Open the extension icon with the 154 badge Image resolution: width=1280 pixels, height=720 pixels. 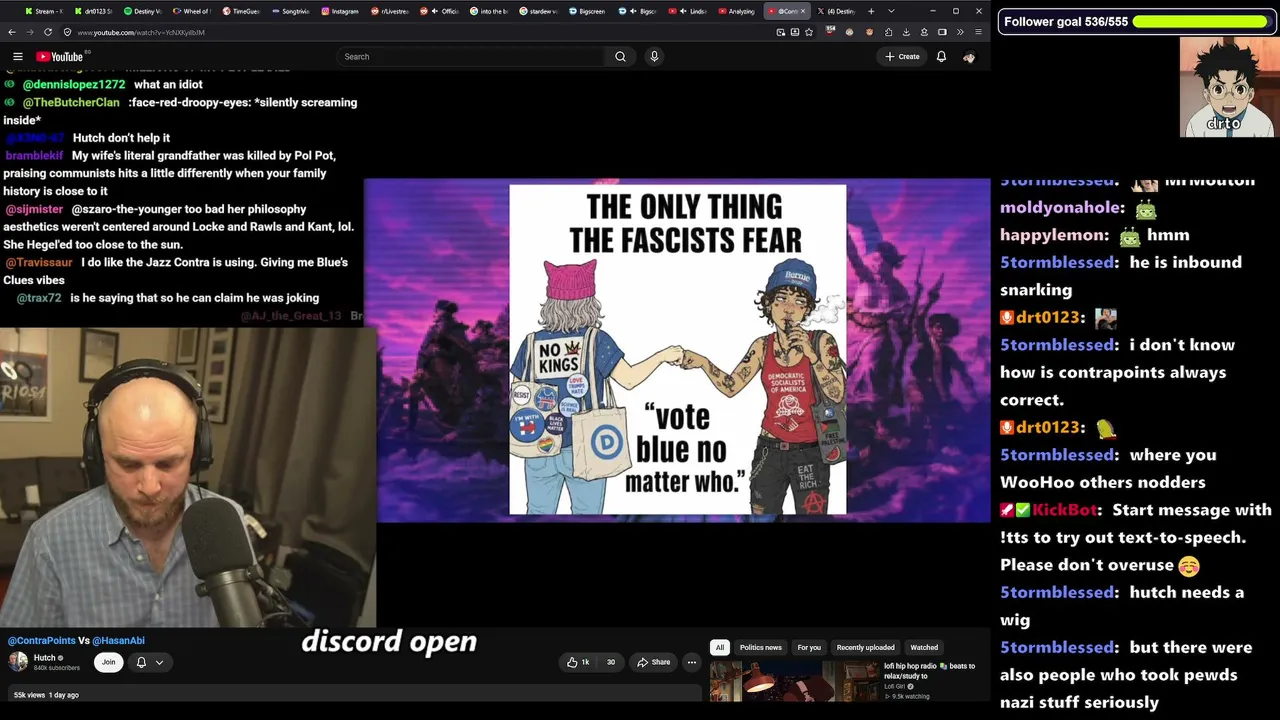pyautogui.click(x=830, y=31)
